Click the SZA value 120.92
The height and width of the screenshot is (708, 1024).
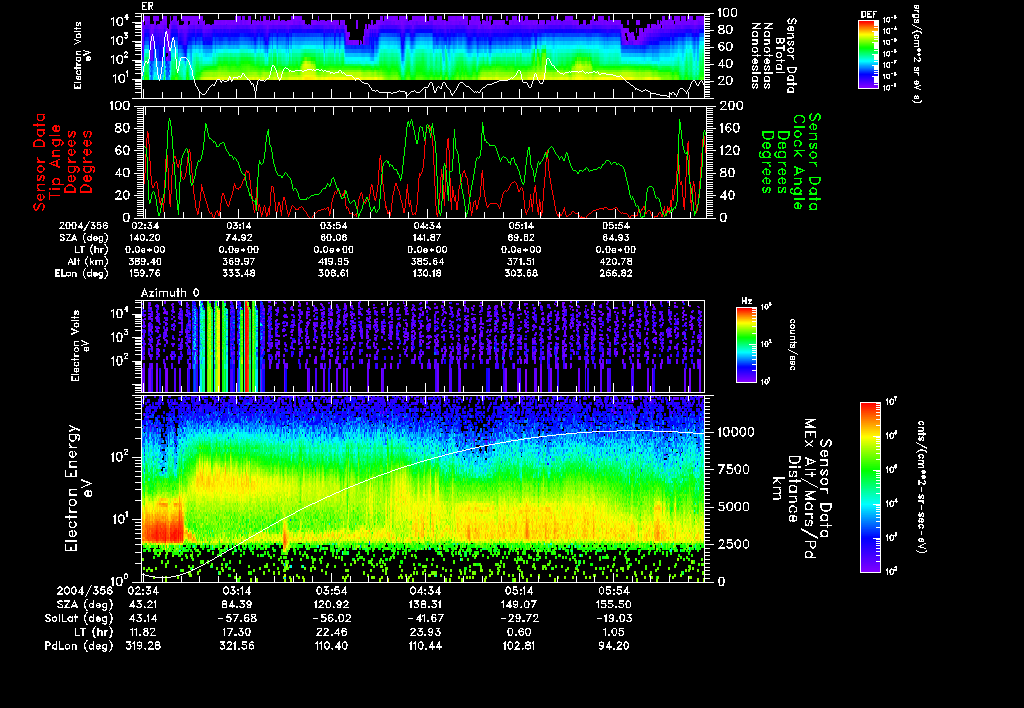[331, 604]
